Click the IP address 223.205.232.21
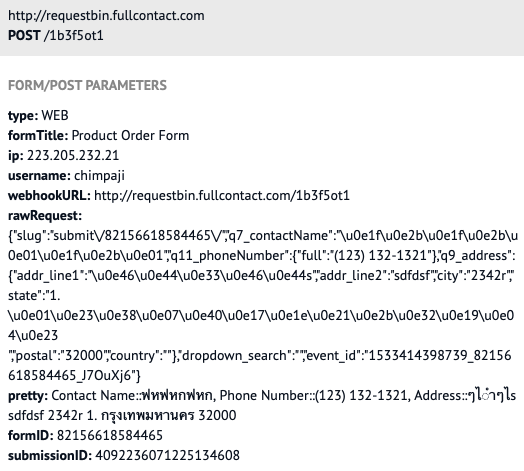The image size is (524, 471). click(73, 155)
